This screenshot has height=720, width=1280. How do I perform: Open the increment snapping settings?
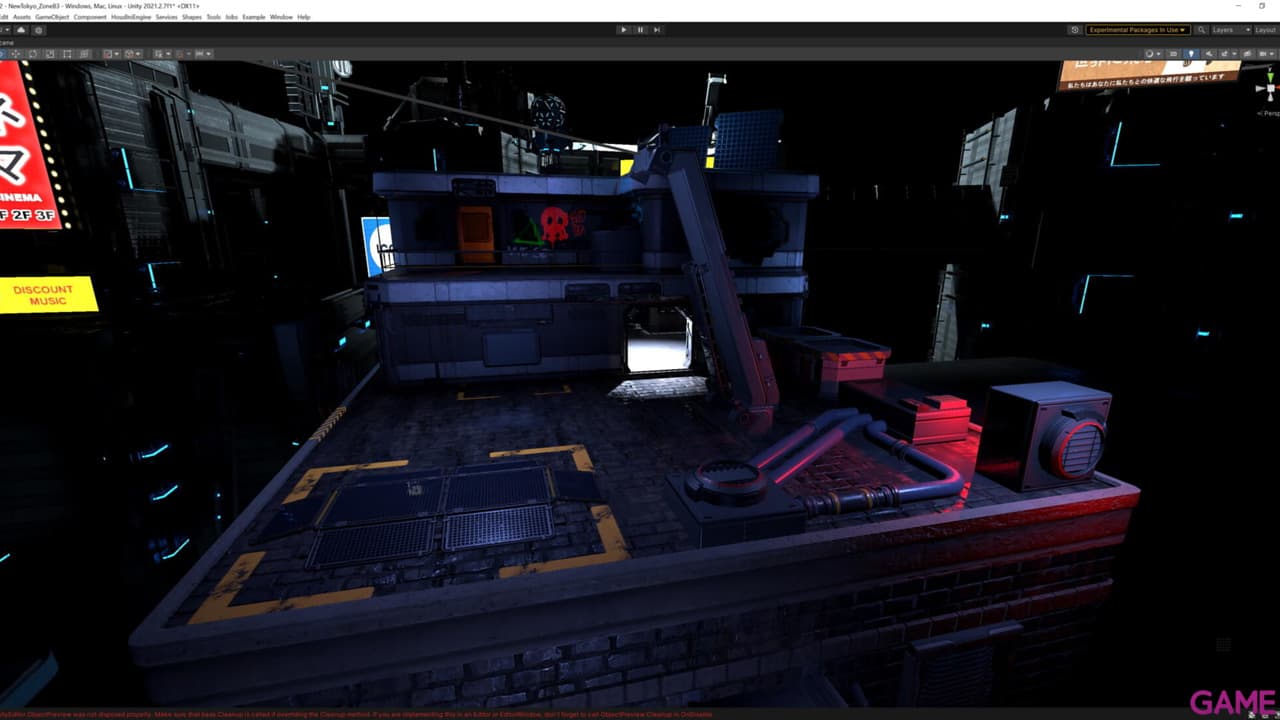[x=203, y=53]
